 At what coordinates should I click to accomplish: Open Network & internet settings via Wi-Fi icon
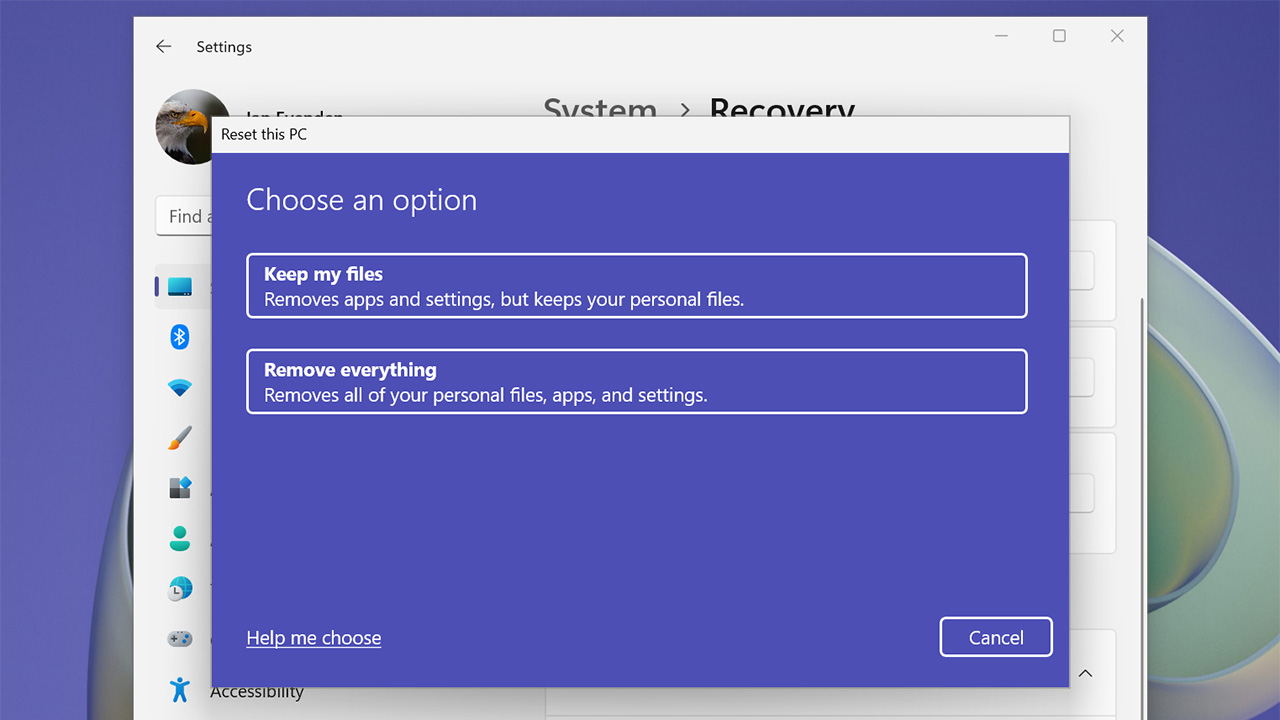[181, 387]
